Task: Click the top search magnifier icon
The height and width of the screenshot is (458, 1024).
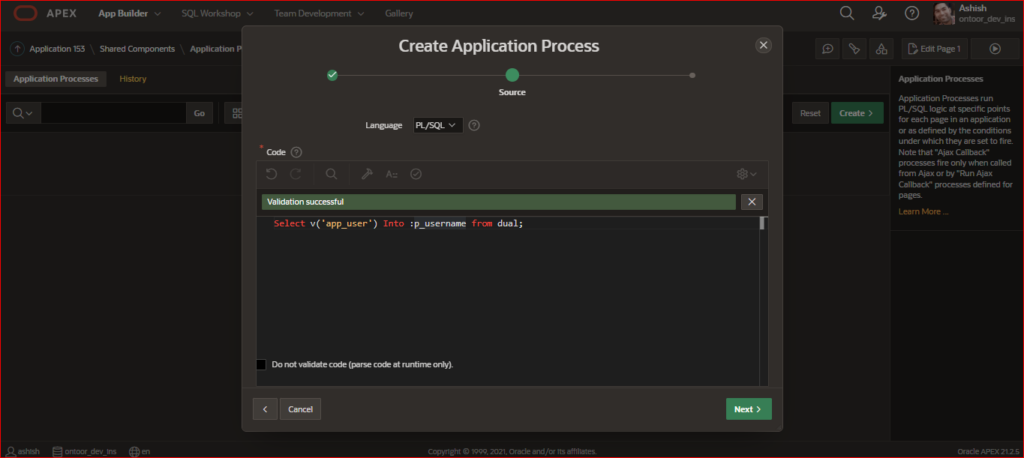Action: pos(846,14)
